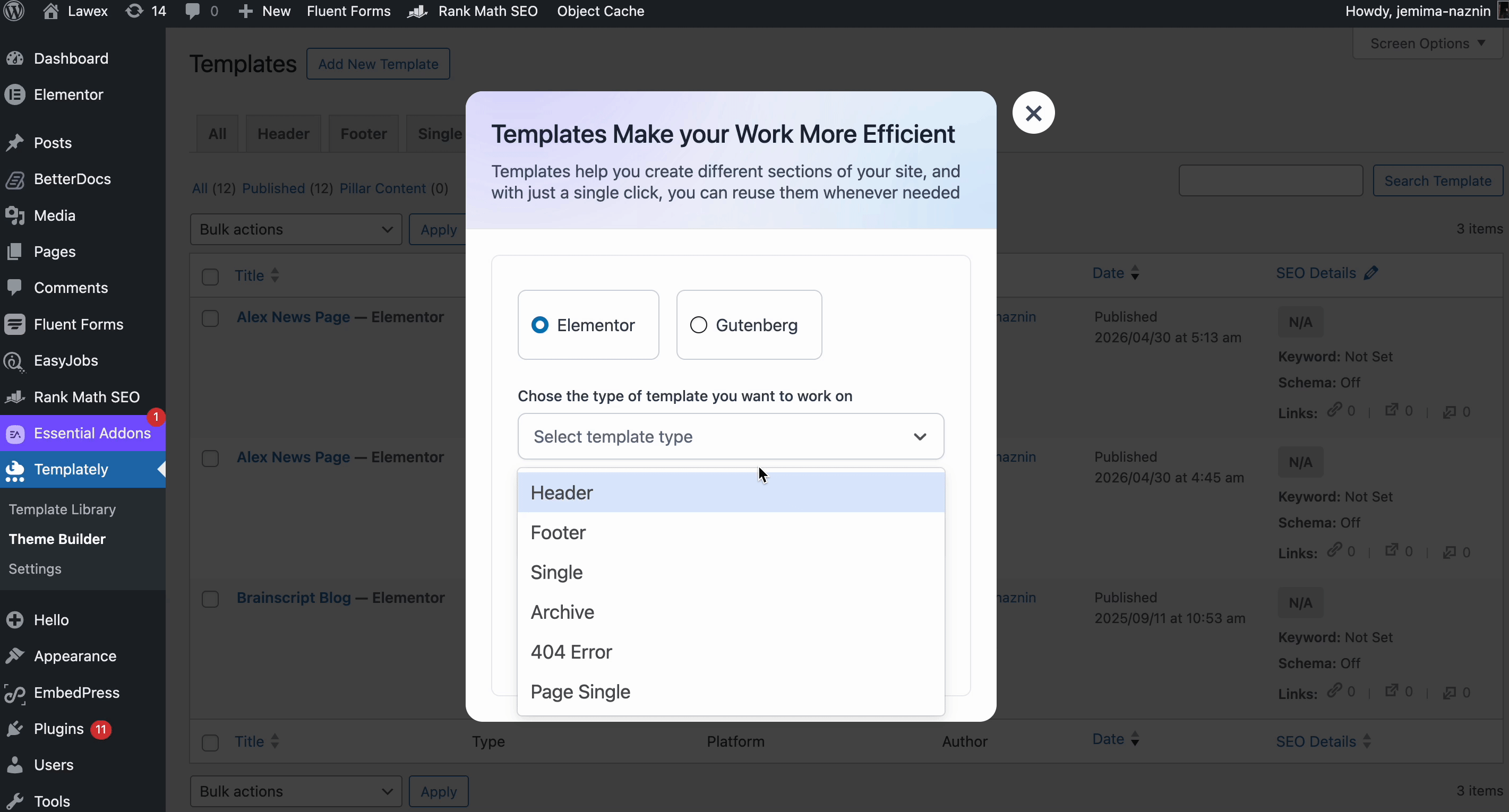Click the EasyJobs sidebar icon
This screenshot has width=1509, height=812.
(15, 361)
